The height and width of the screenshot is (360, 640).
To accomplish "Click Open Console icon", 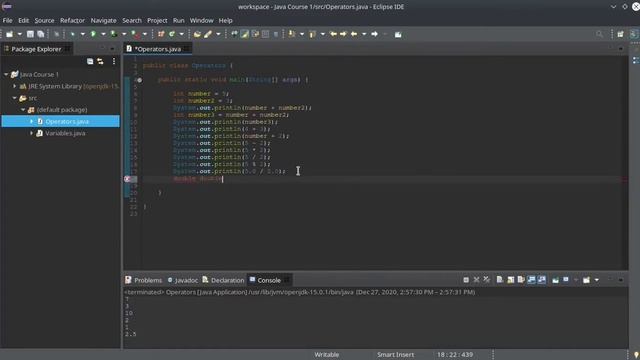I will [x=587, y=280].
